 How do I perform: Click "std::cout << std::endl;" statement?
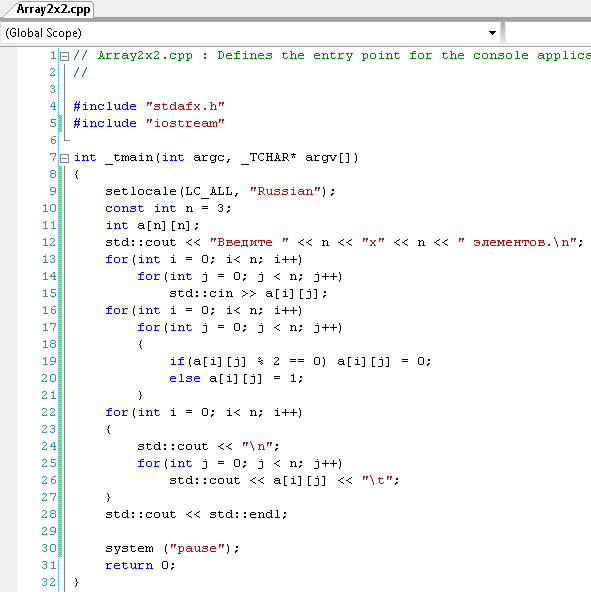tap(196, 514)
